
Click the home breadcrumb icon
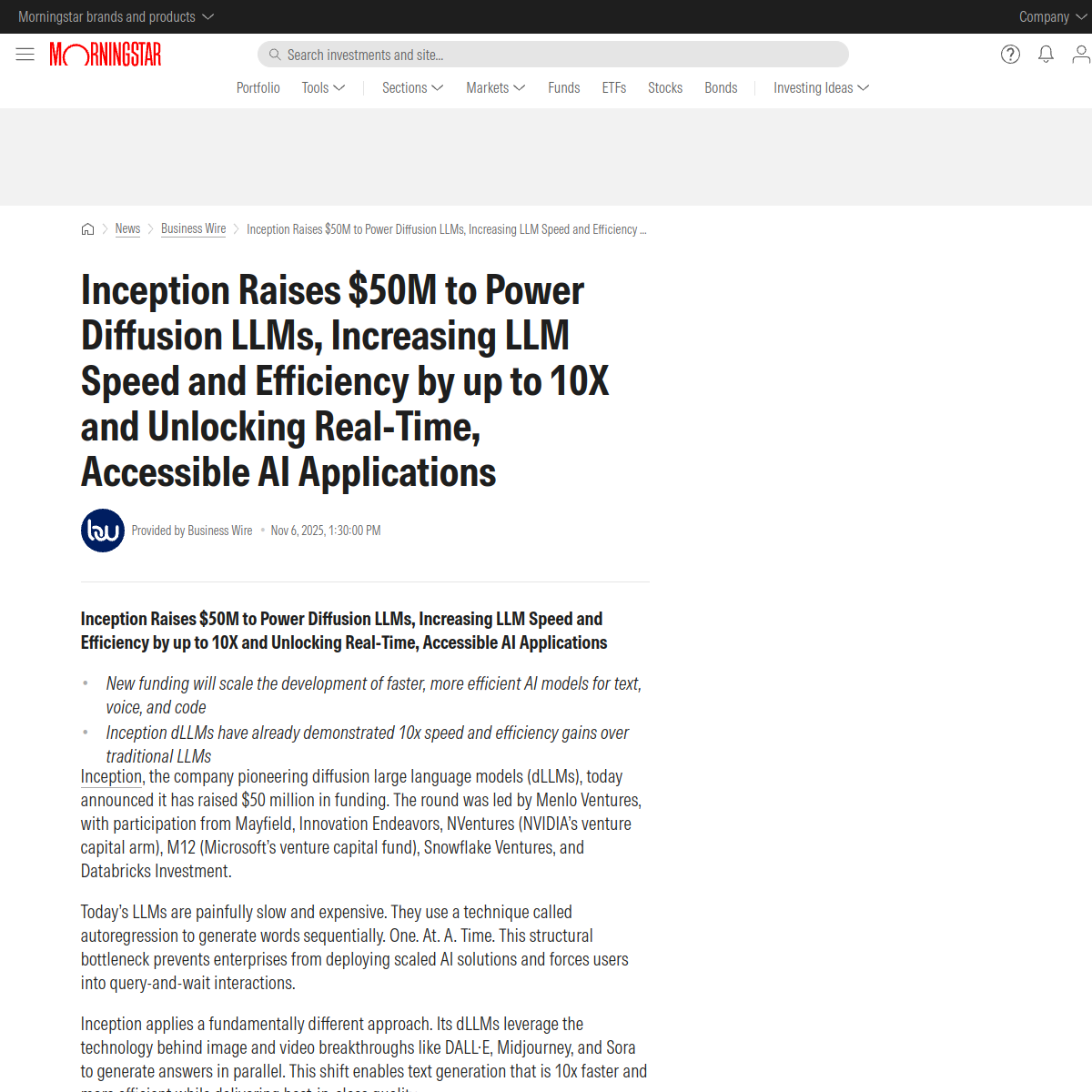[87, 228]
